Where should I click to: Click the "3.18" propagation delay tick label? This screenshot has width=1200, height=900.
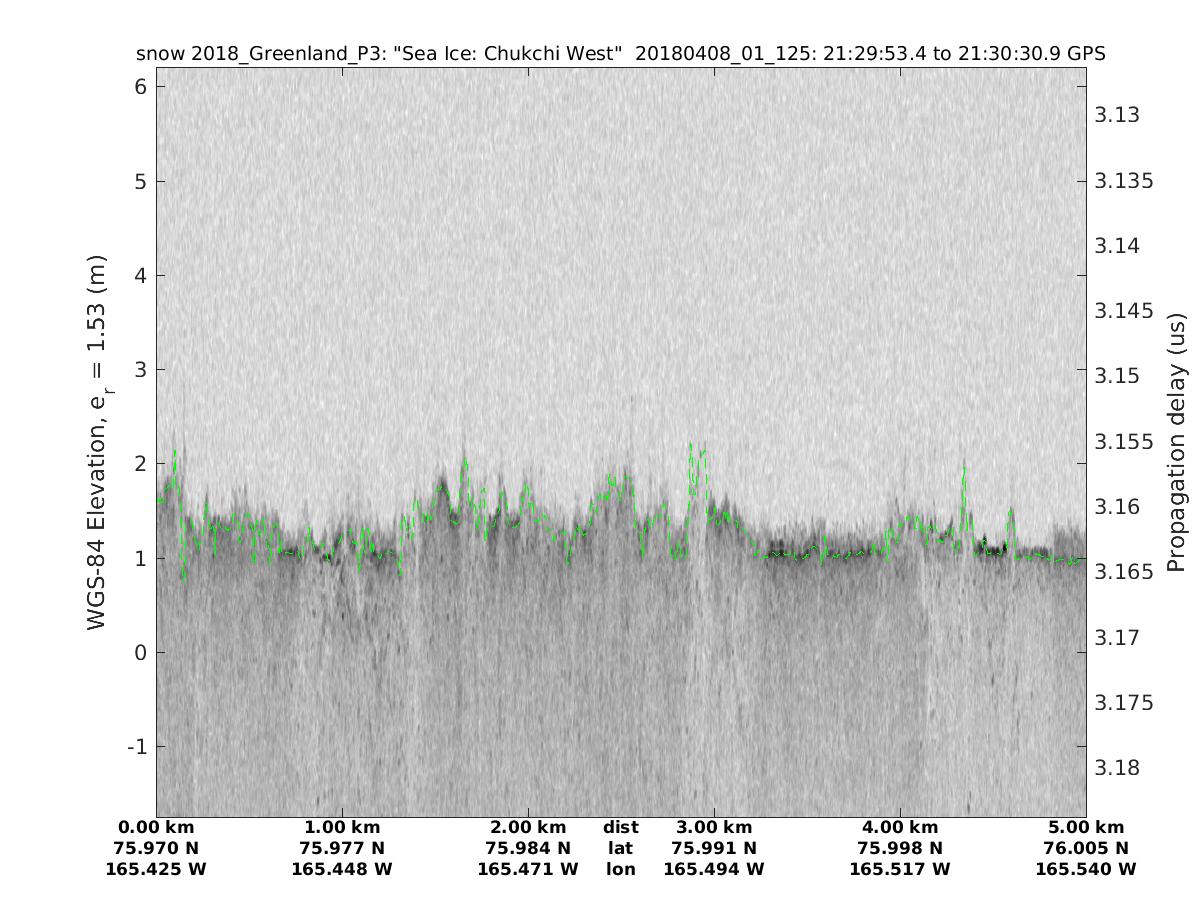point(1116,768)
